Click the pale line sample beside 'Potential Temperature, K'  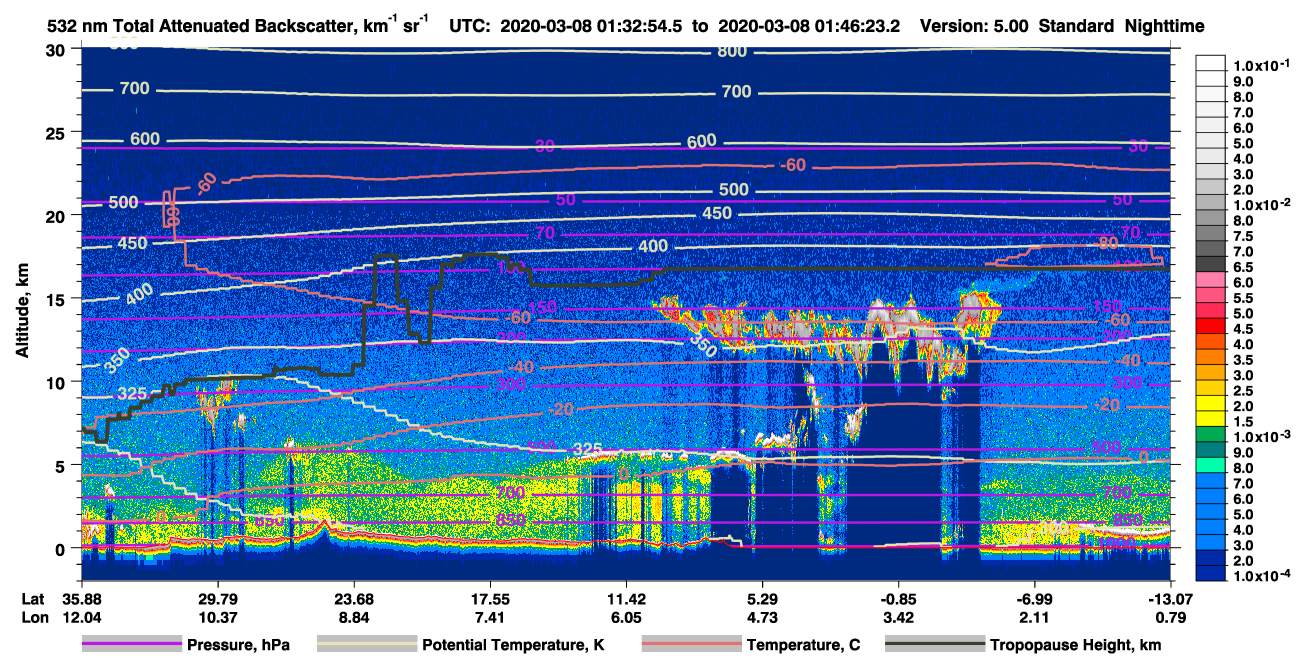(366, 645)
